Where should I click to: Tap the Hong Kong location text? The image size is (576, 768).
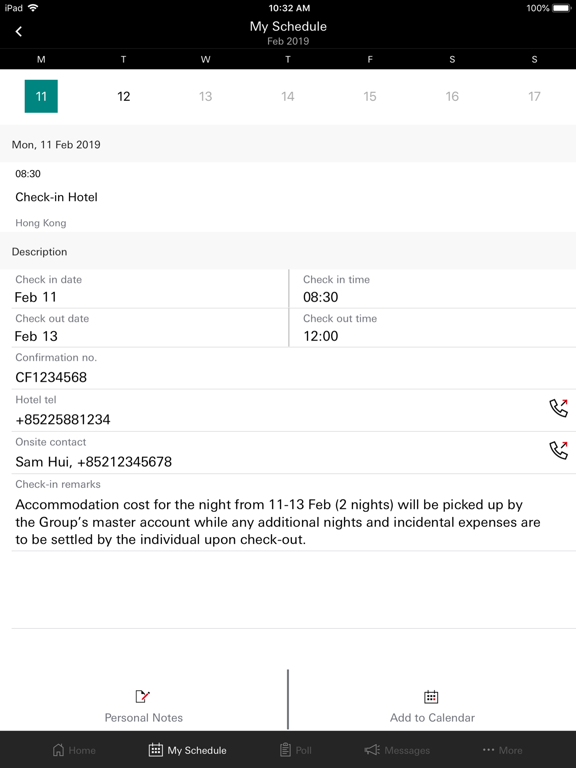coord(41,223)
